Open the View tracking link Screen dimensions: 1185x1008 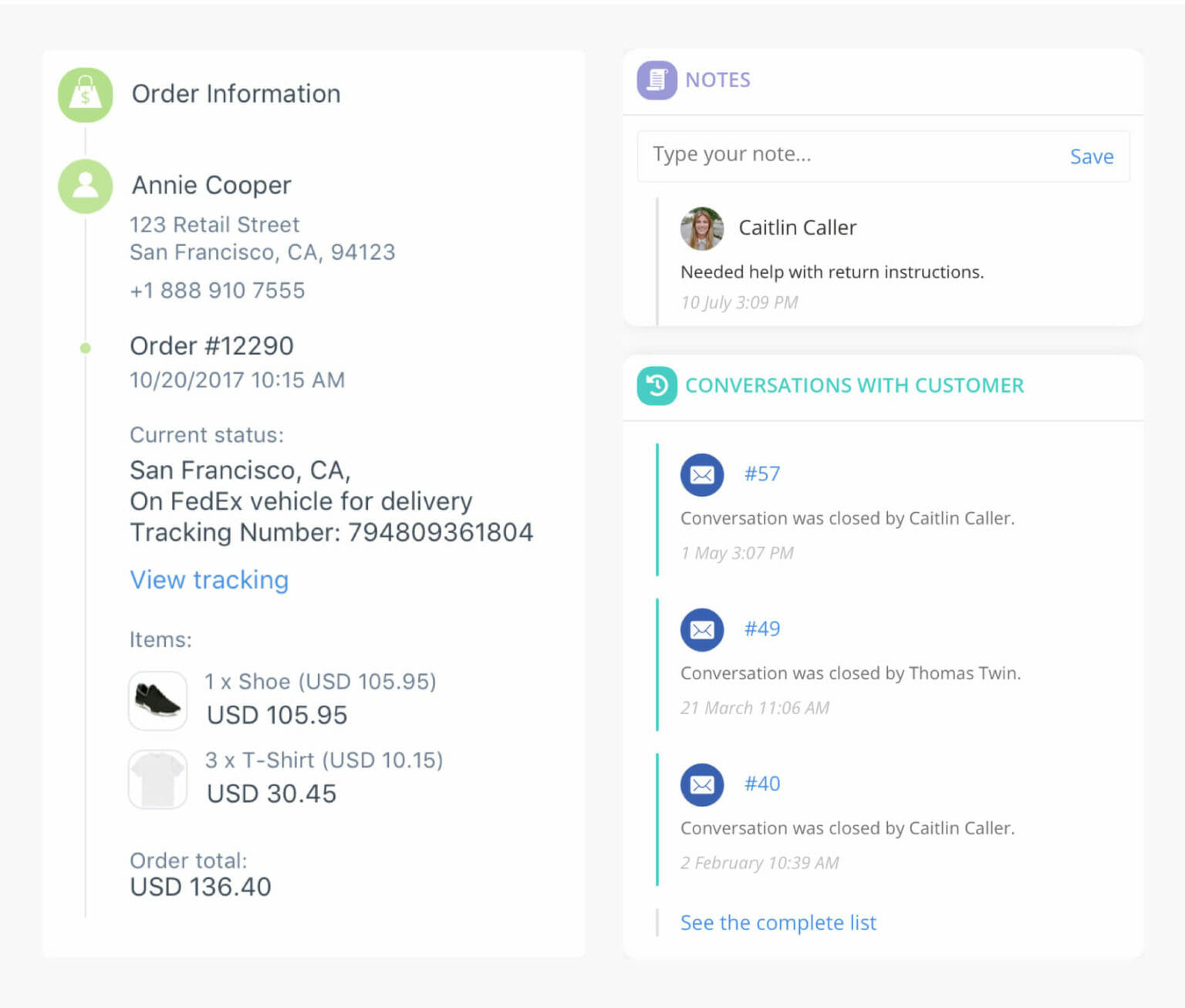pos(209,579)
